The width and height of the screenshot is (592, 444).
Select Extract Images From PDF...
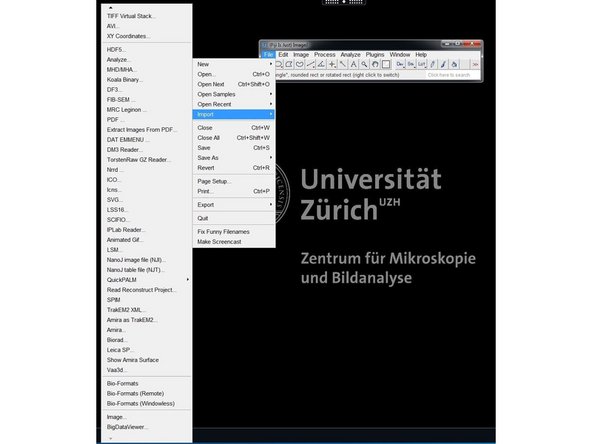(147, 130)
